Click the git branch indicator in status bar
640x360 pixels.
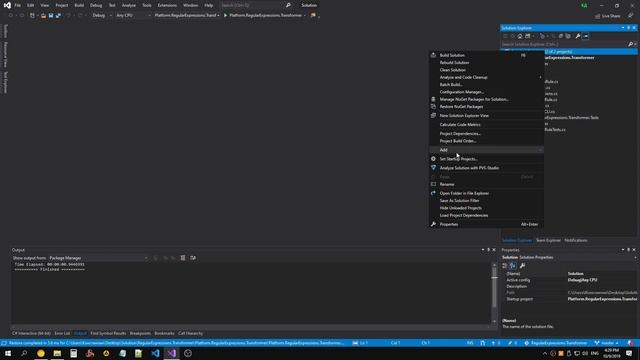(x=607, y=343)
